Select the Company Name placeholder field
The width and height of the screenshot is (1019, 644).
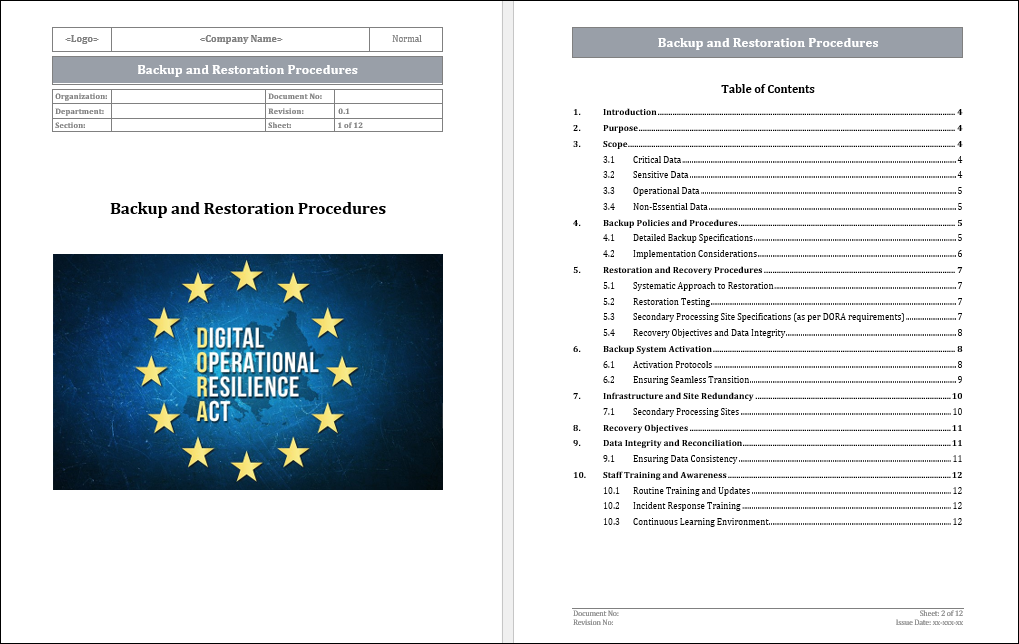click(241, 39)
